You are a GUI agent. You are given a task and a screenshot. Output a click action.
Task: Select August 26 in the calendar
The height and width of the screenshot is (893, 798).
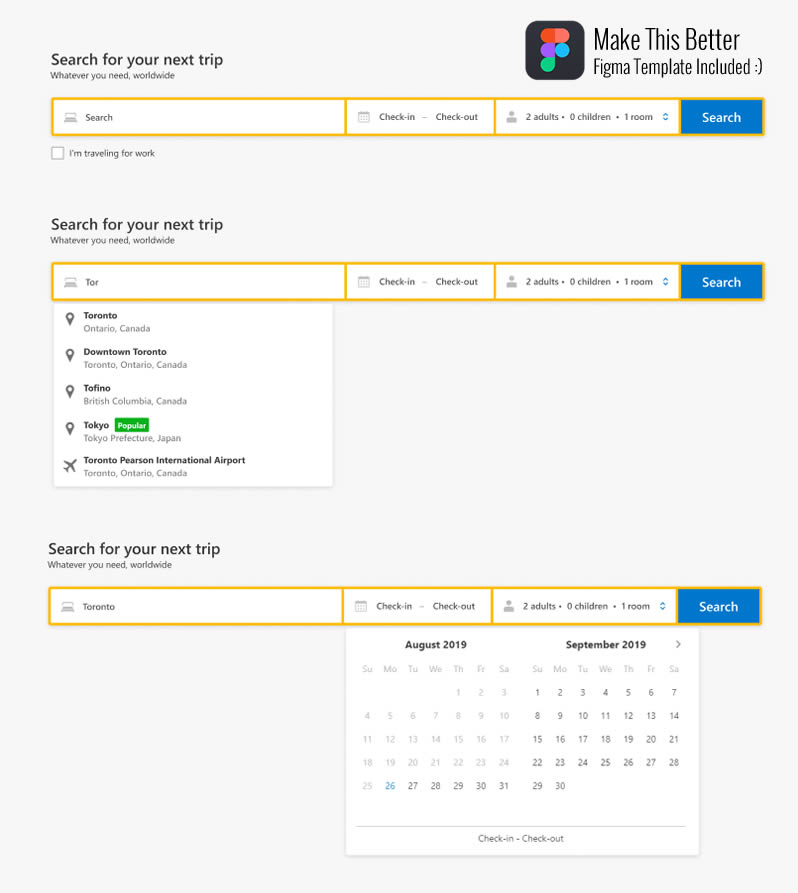[390, 786]
